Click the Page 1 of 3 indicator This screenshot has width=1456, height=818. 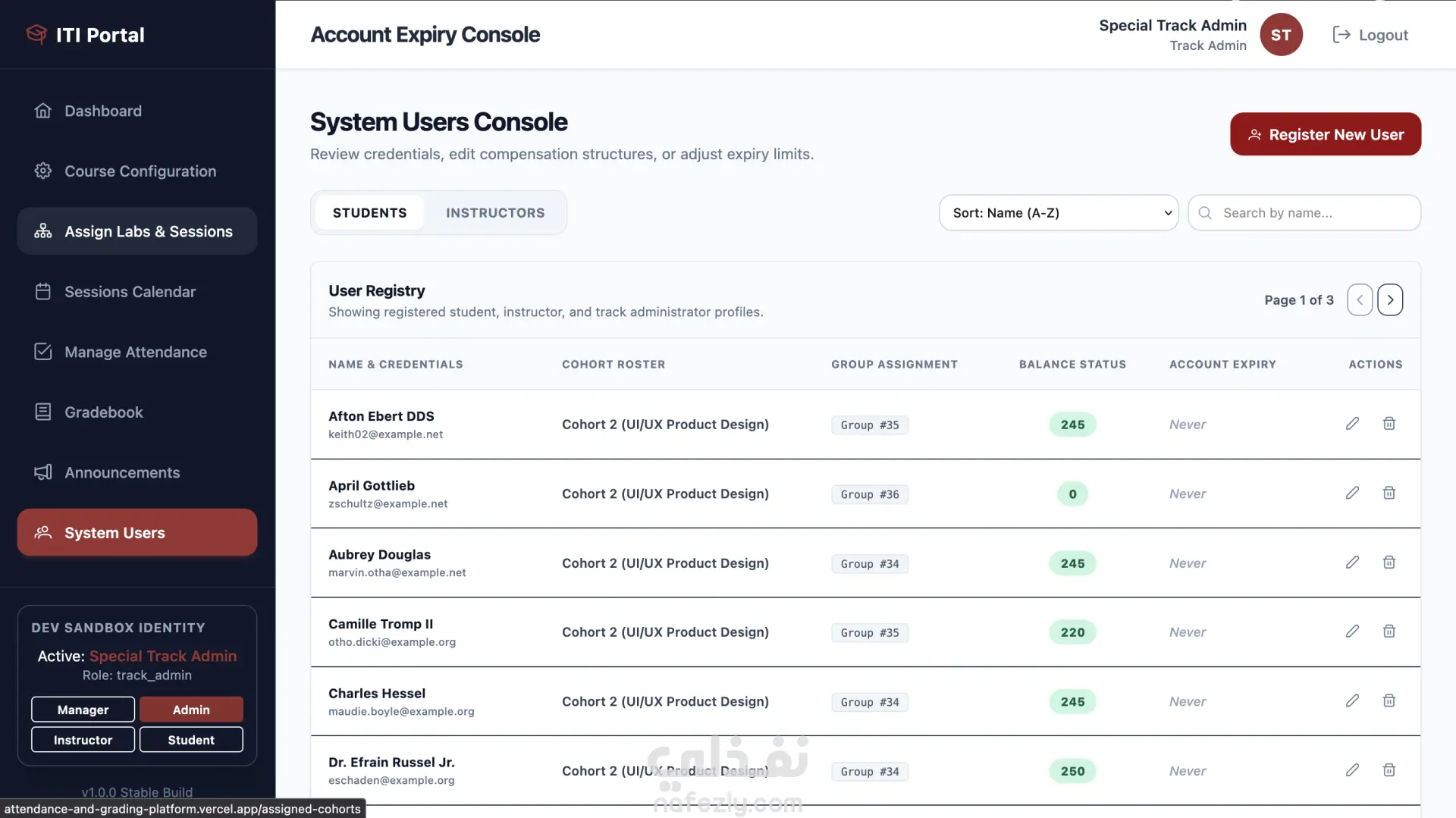tap(1298, 300)
